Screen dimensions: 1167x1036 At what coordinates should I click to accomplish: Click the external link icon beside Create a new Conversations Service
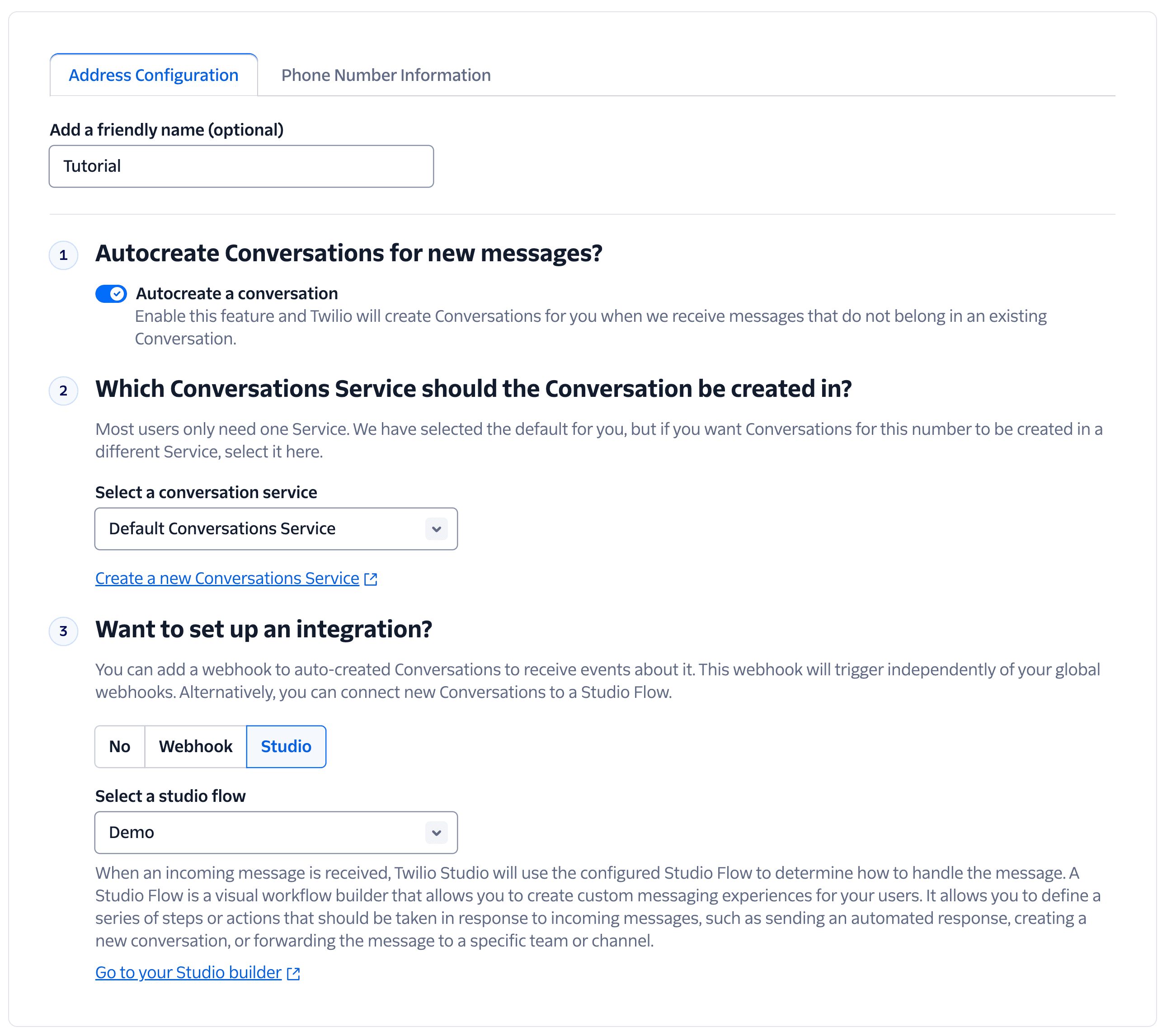[x=370, y=578]
